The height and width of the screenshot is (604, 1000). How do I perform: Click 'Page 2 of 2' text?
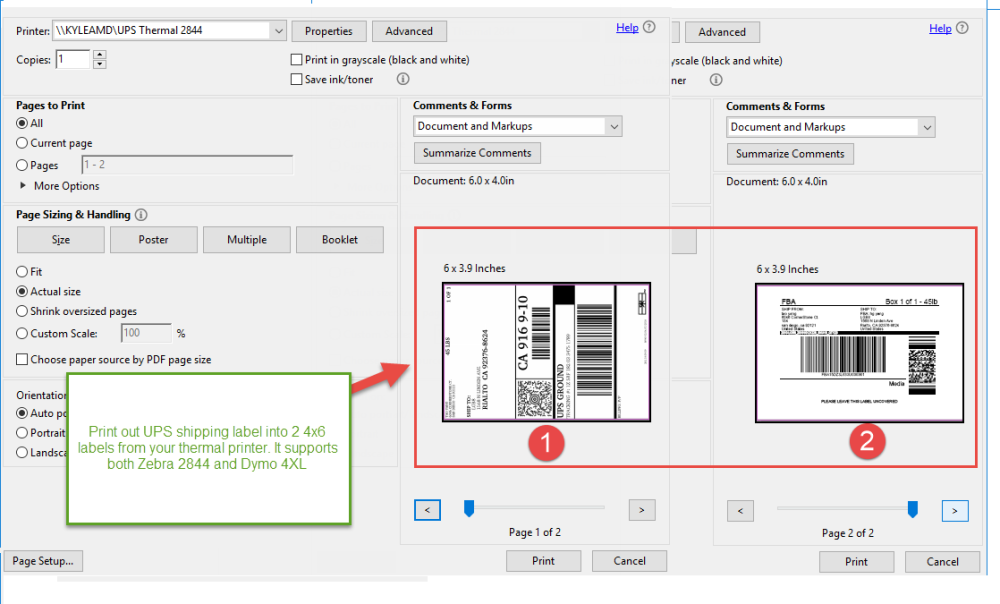point(848,533)
